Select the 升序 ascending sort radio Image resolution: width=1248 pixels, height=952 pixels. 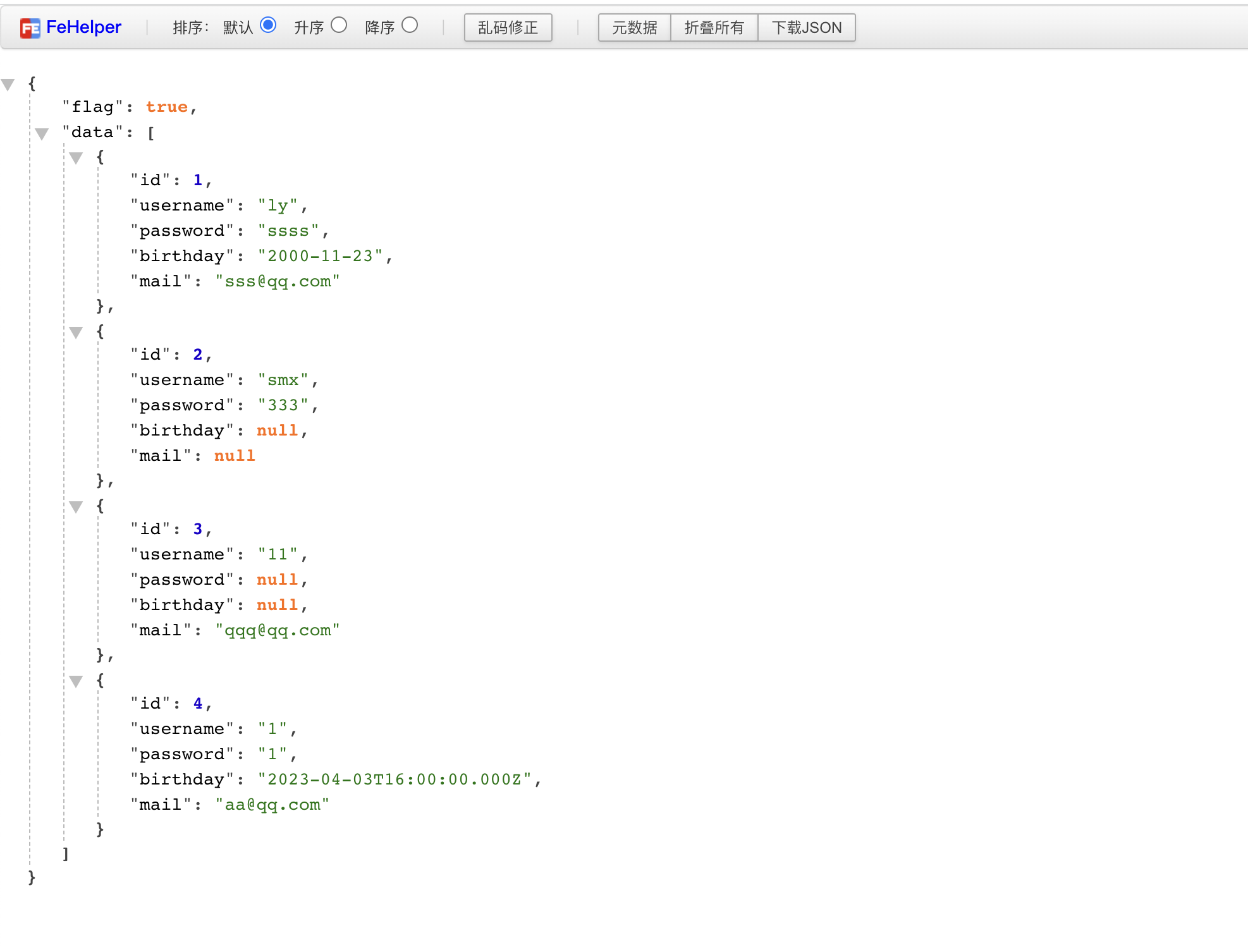tap(339, 25)
